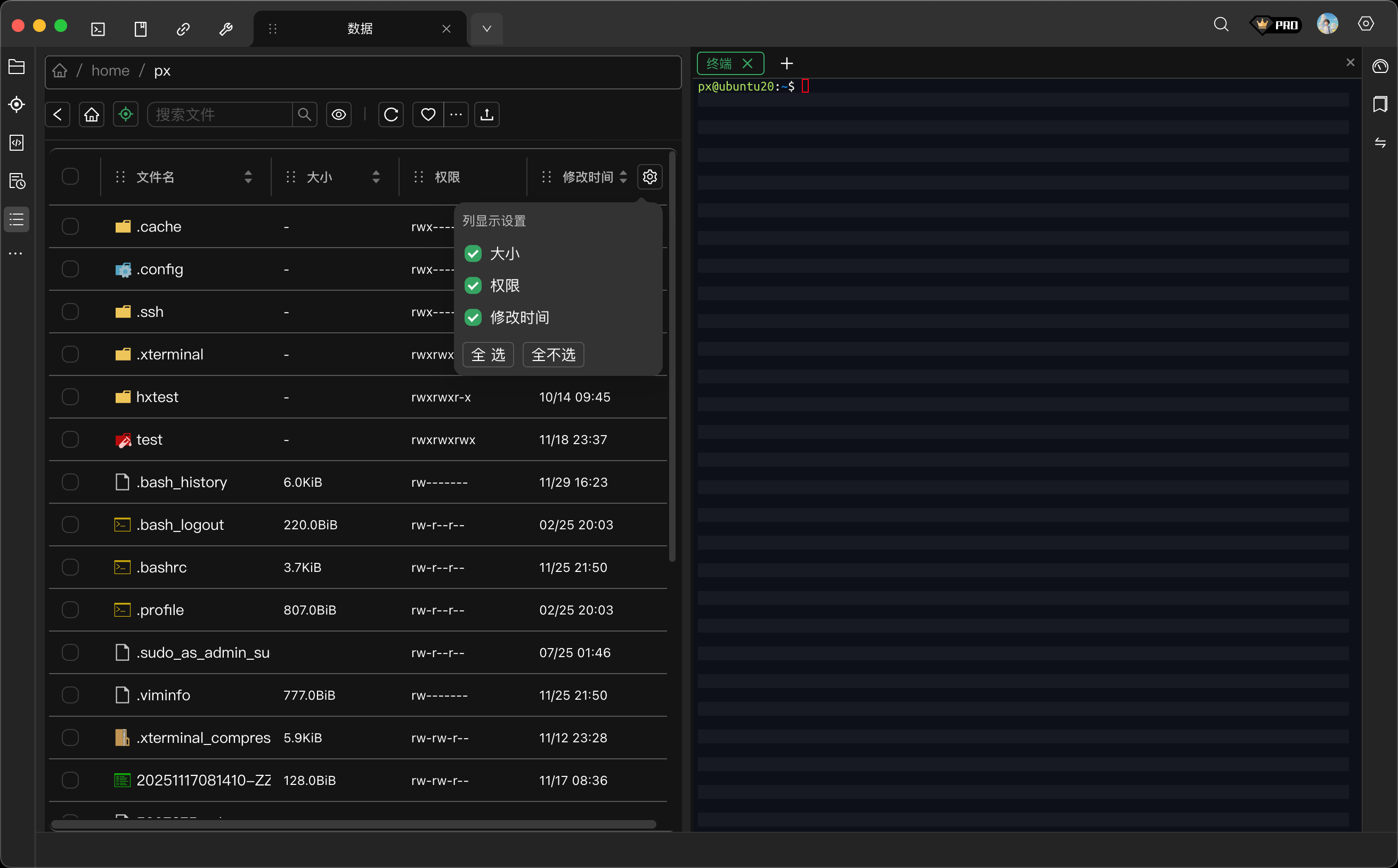Open the more actions ellipsis menu
1398x868 pixels.
[456, 115]
